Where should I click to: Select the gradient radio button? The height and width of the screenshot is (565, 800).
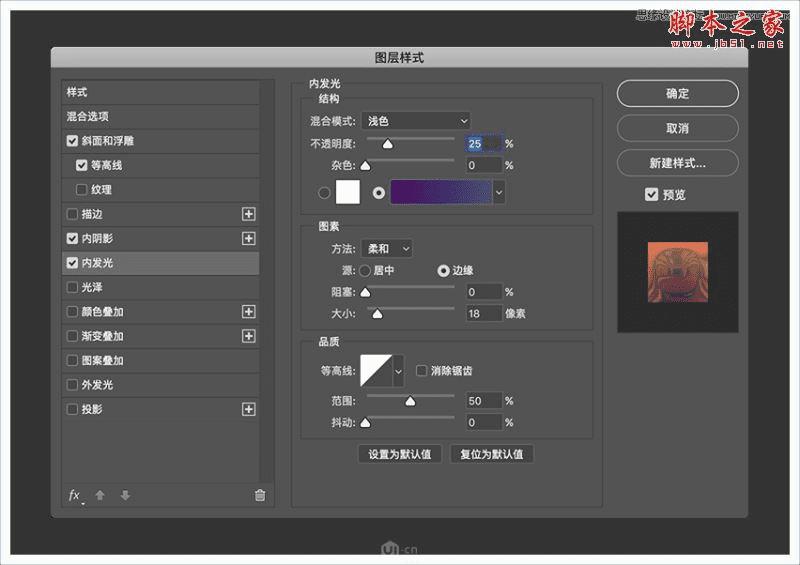(x=379, y=193)
